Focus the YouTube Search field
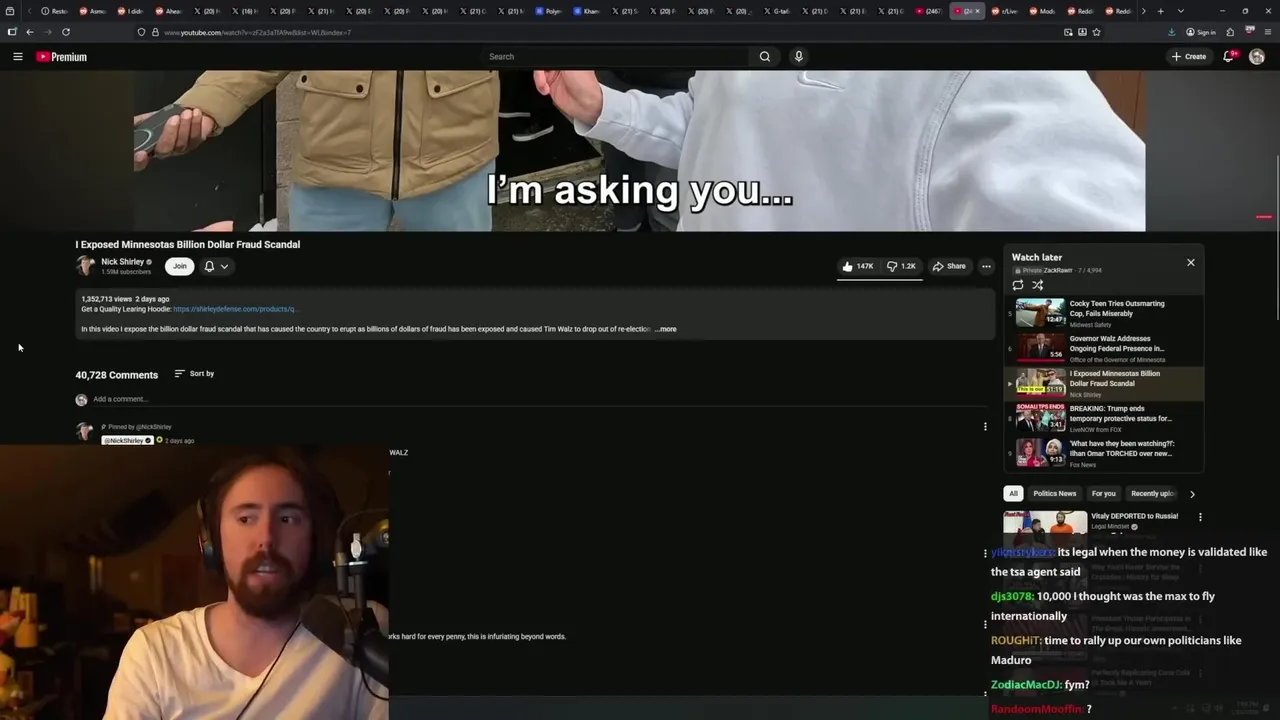The width and height of the screenshot is (1280, 720). coord(615,57)
